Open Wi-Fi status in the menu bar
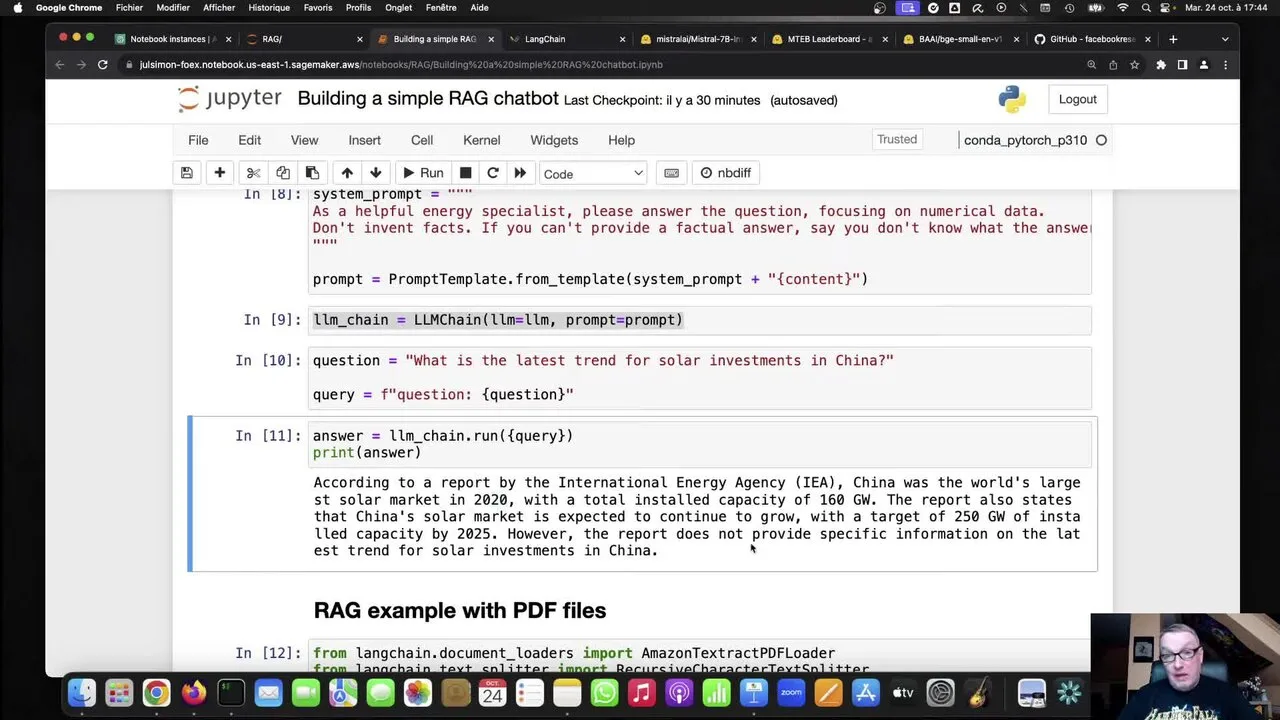Screen dimensions: 1280x720 click(x=1122, y=8)
